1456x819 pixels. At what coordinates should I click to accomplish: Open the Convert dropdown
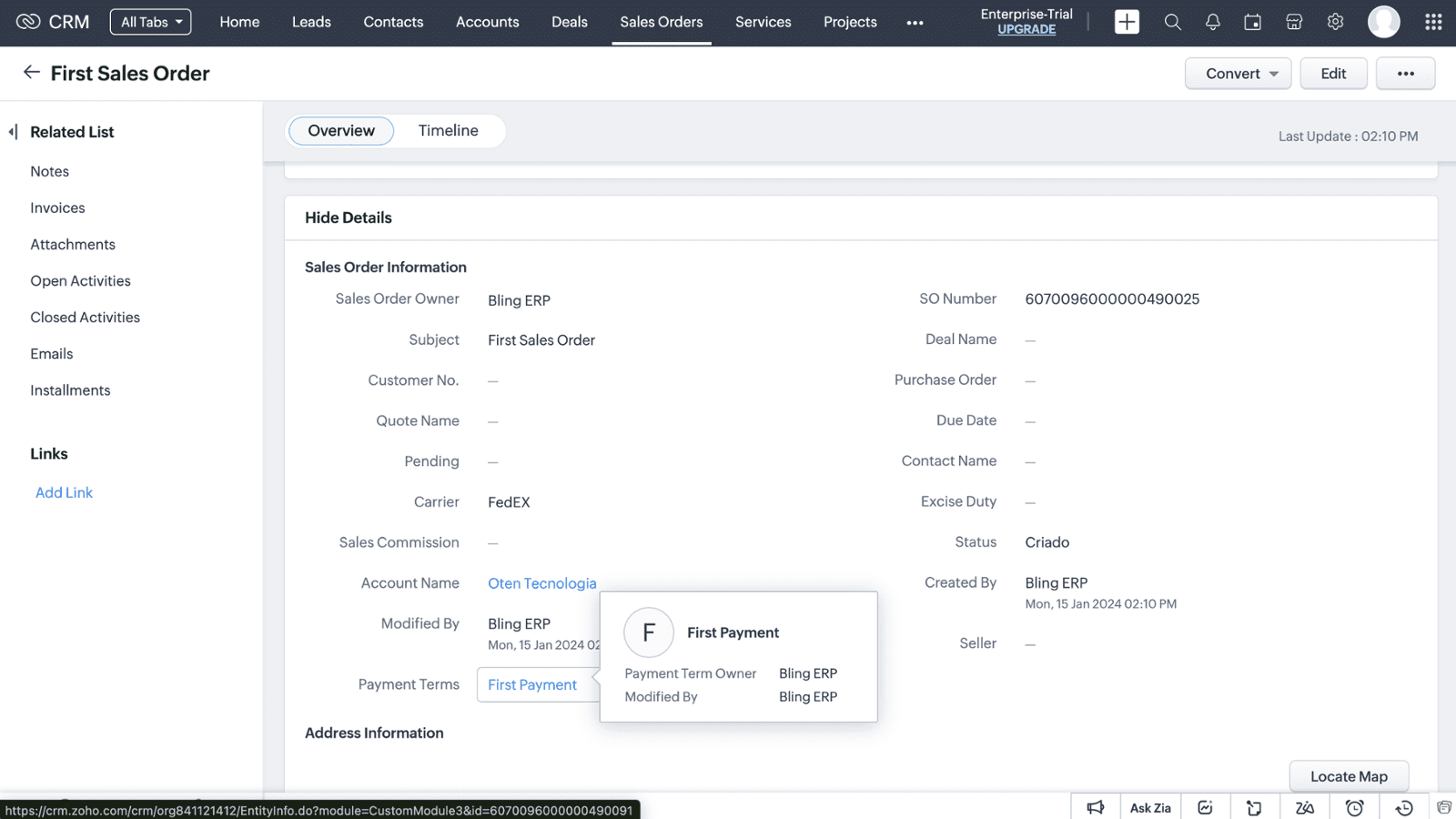pyautogui.click(x=1238, y=74)
